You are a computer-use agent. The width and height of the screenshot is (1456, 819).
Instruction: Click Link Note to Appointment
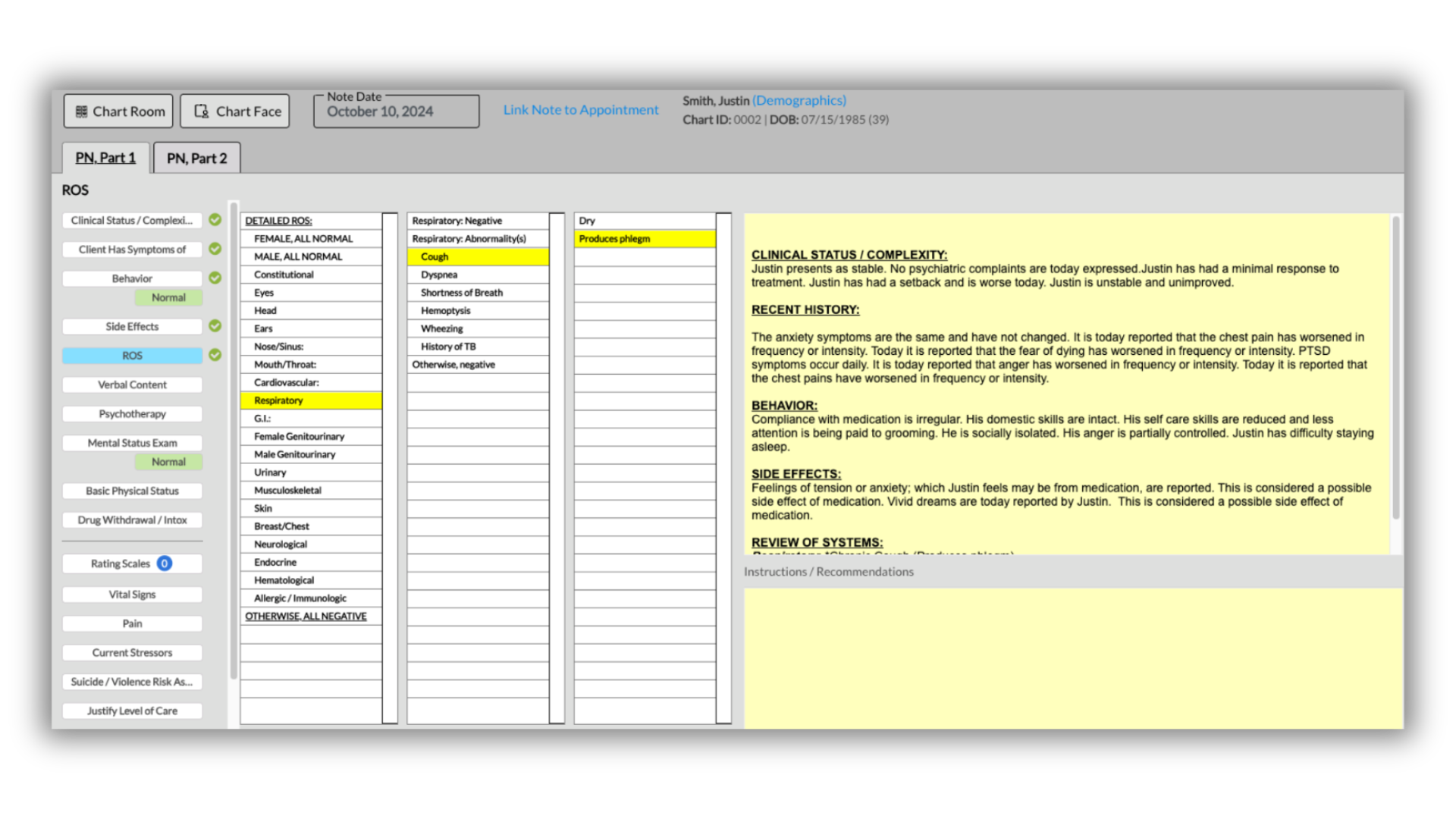click(581, 110)
